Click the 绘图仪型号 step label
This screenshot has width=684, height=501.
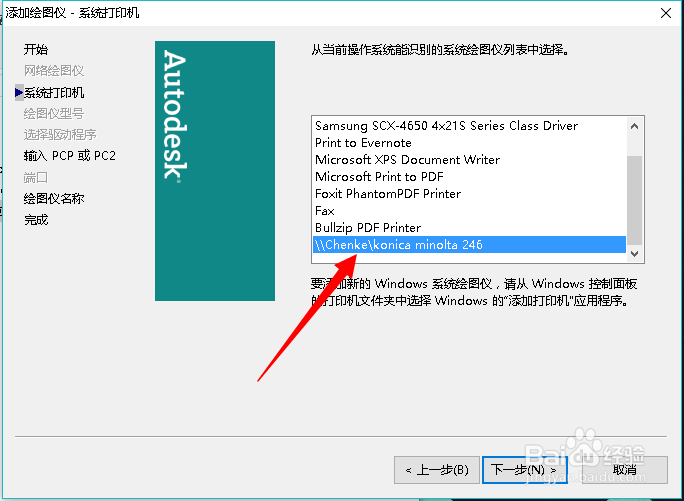click(54, 113)
